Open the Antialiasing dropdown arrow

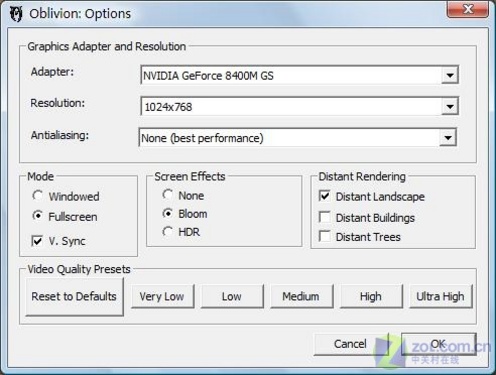(x=448, y=137)
